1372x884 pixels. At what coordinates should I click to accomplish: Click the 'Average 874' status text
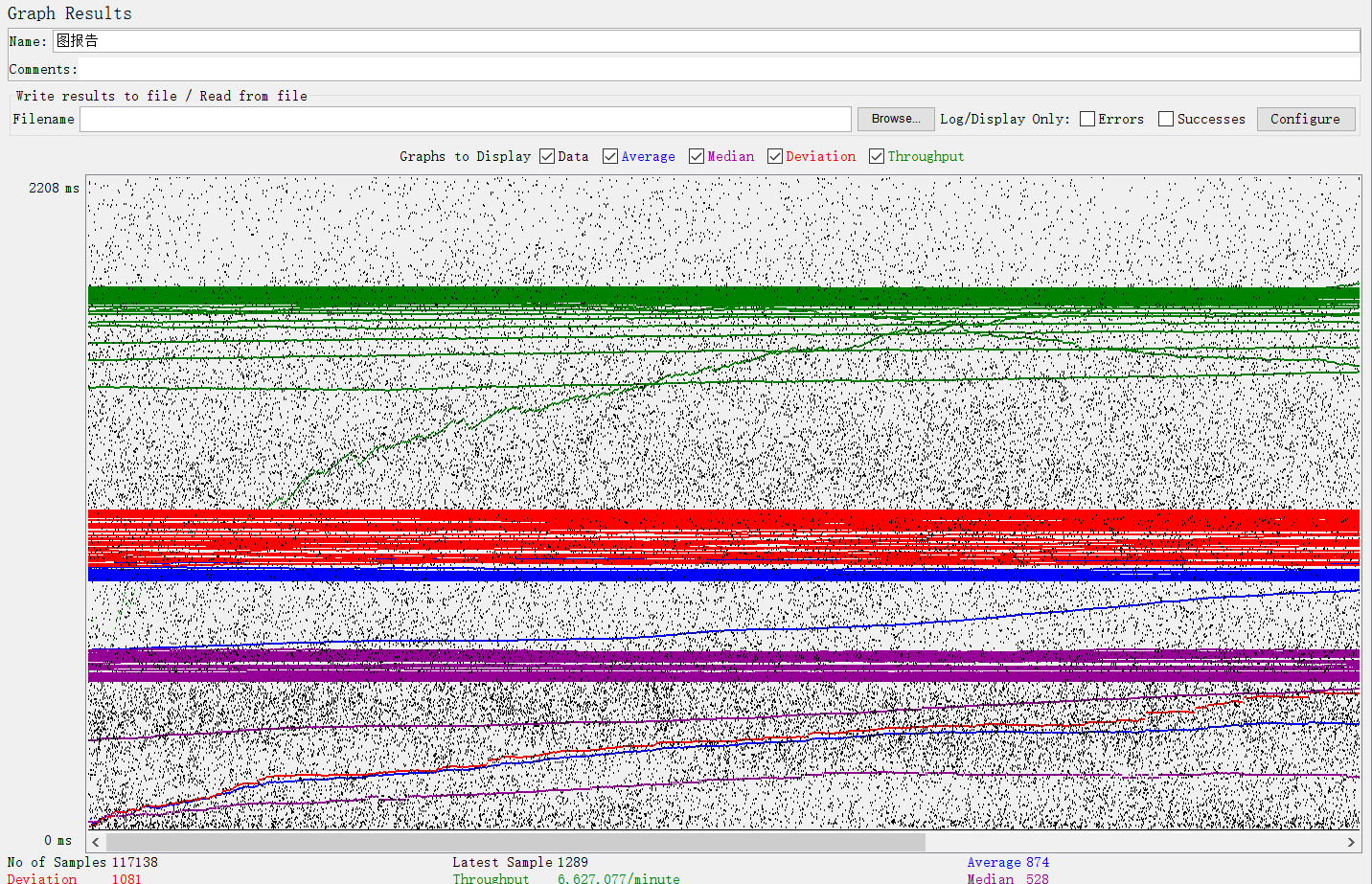click(x=1008, y=862)
